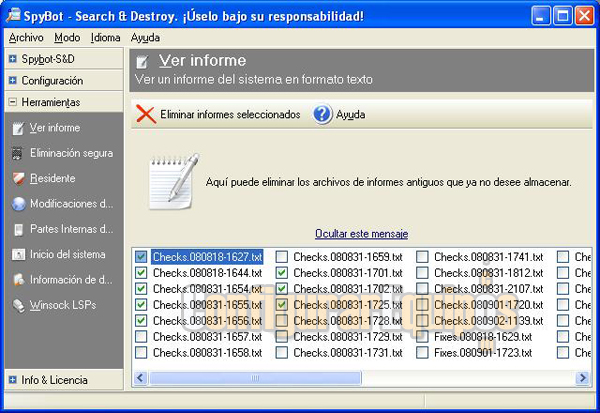Expand the Spybot-S&D section

13,59
